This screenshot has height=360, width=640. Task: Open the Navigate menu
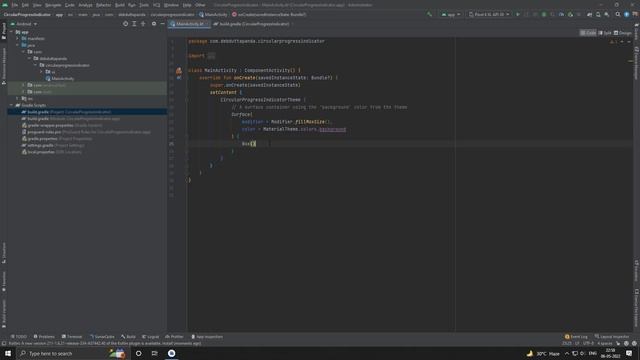coord(53,5)
